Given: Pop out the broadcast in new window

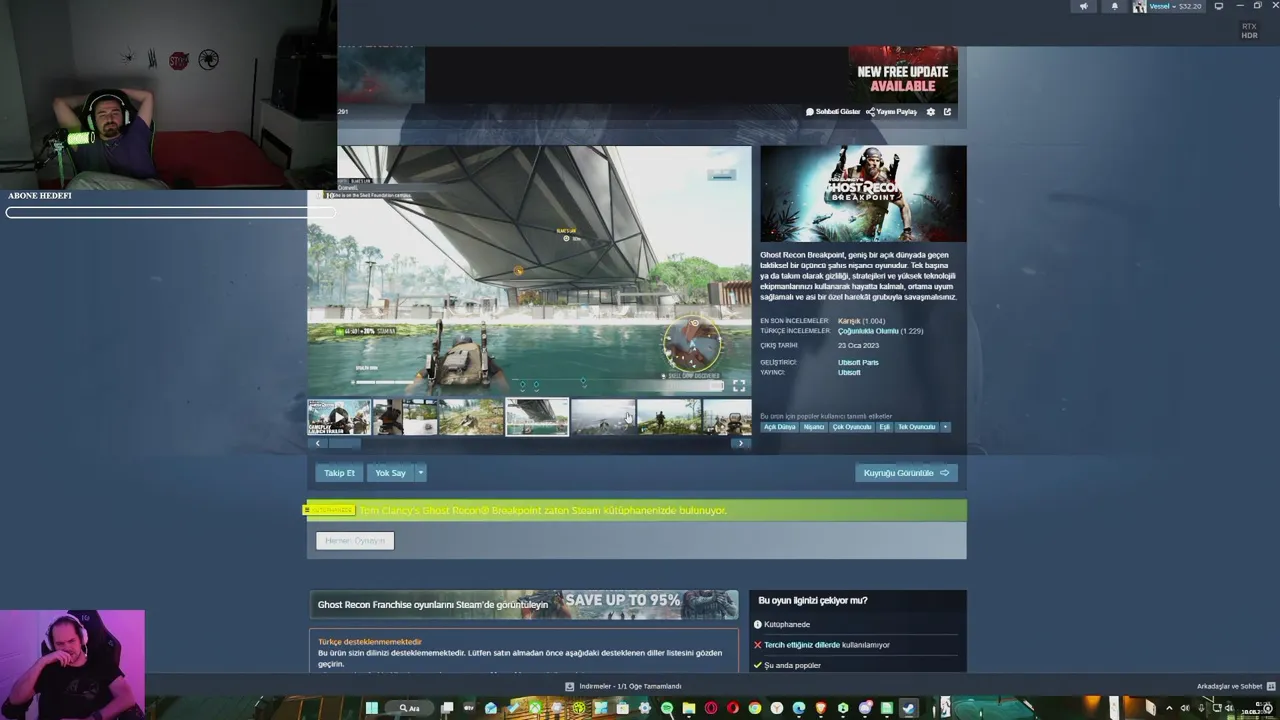Looking at the screenshot, I should tap(947, 112).
